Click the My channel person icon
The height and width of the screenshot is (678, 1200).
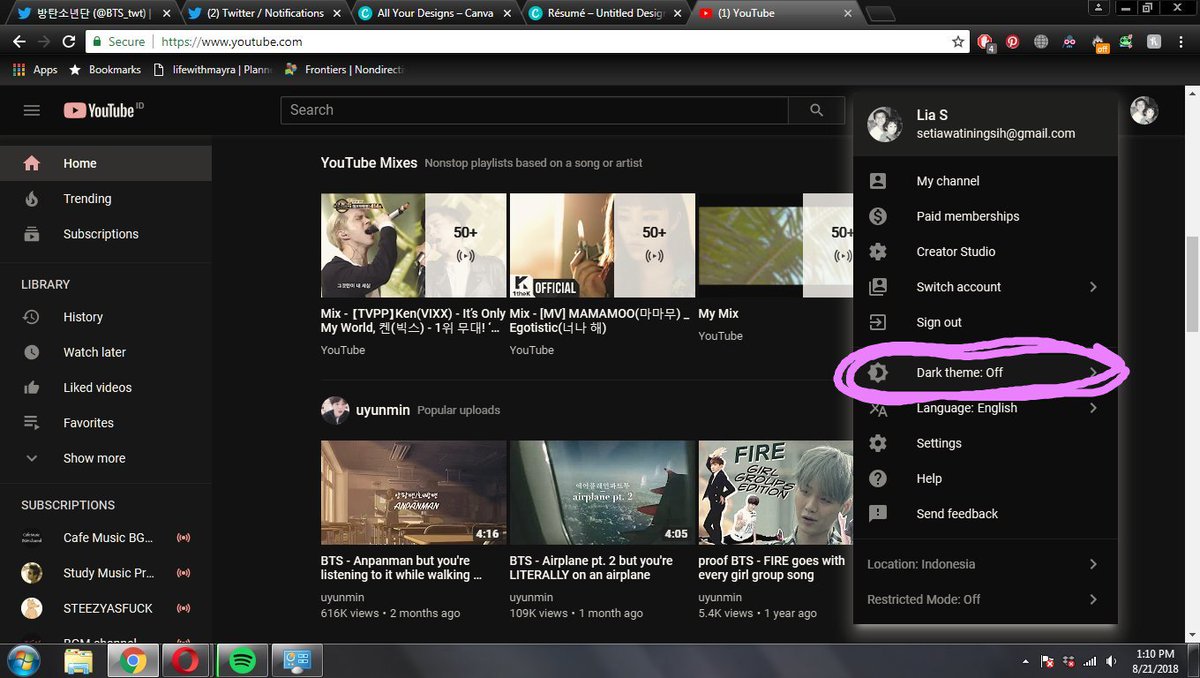pyautogui.click(x=878, y=181)
